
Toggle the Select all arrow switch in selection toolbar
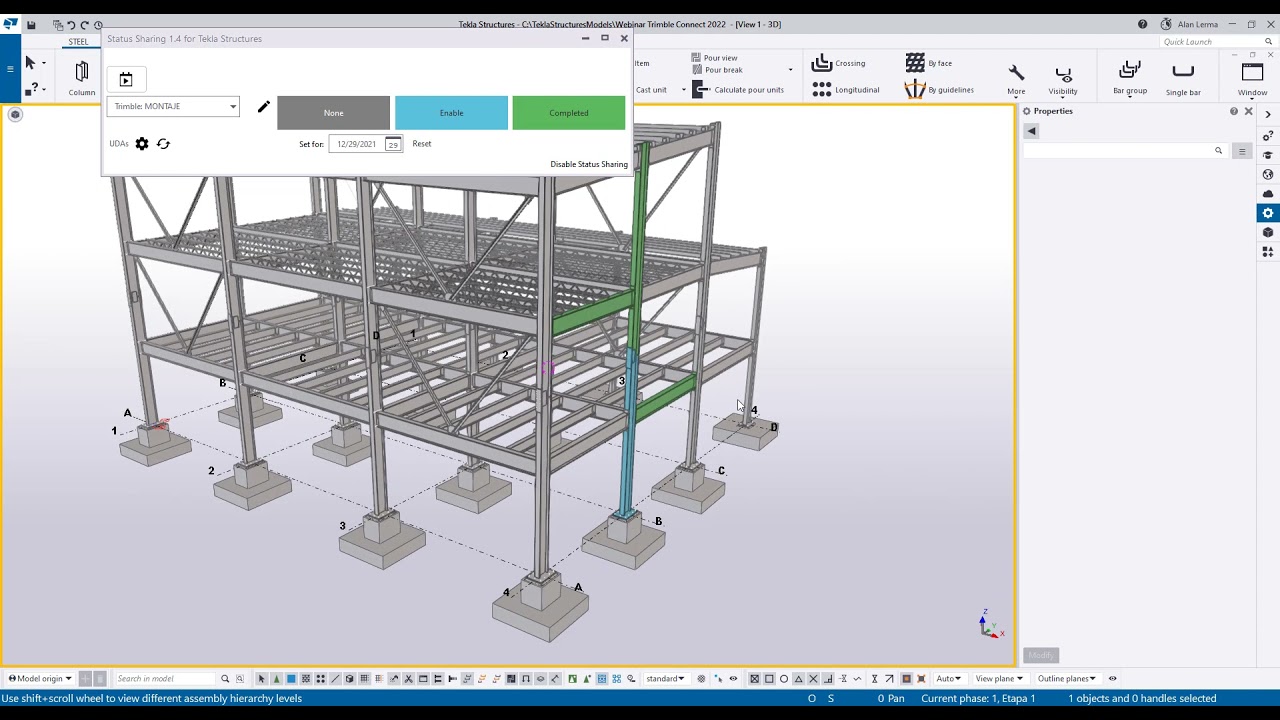click(262, 679)
